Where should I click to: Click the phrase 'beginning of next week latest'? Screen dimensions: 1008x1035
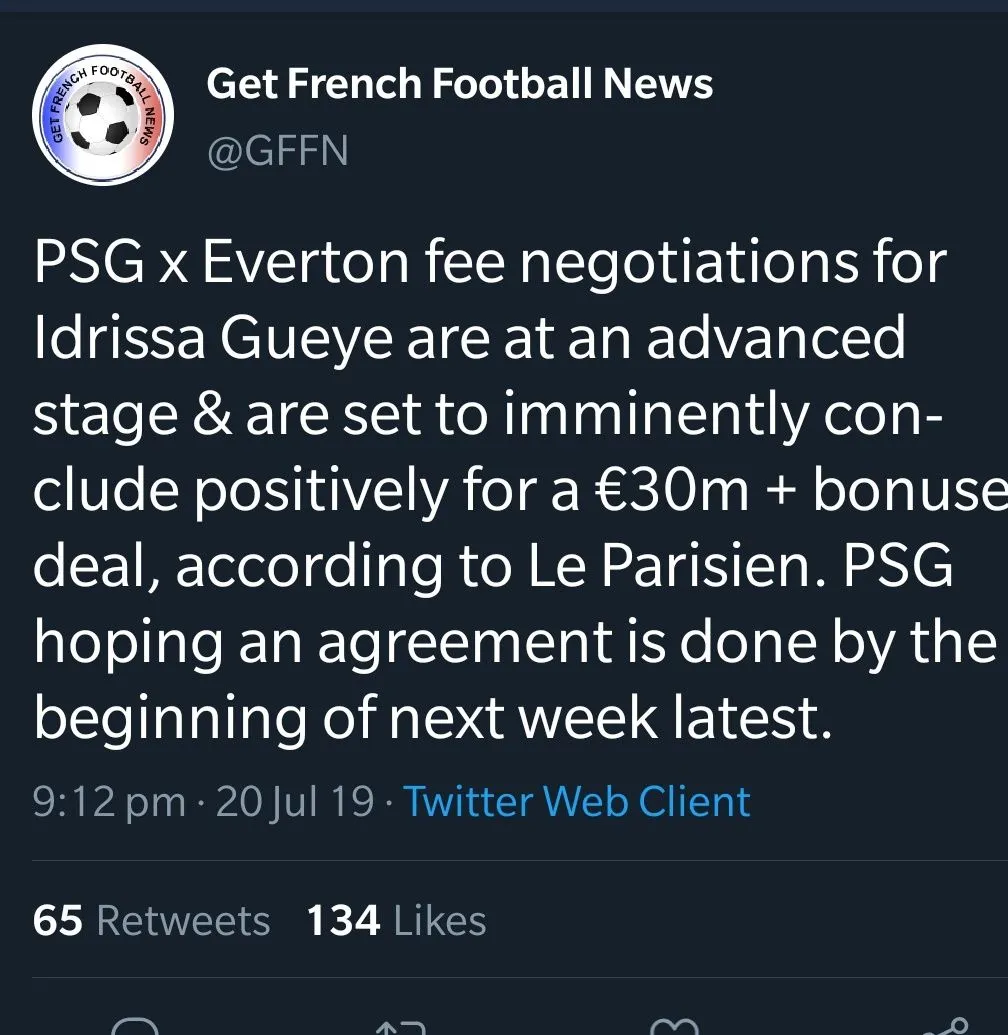click(x=432, y=717)
